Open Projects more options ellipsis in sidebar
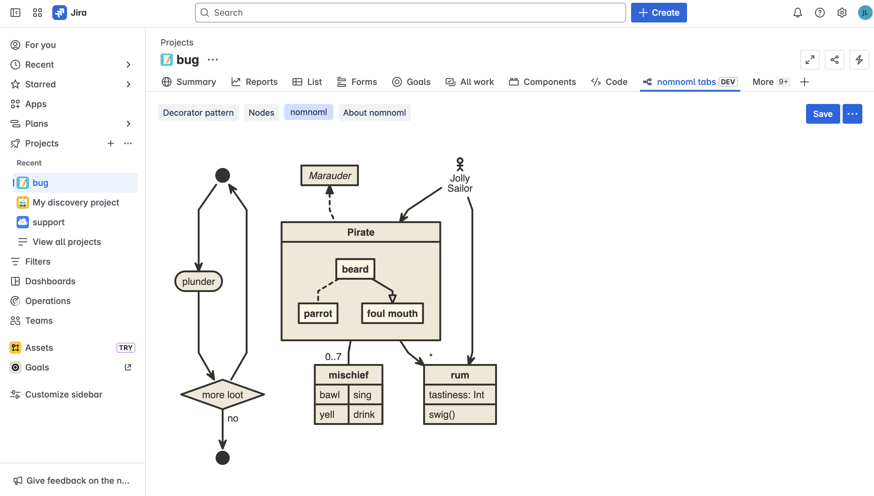 click(x=128, y=143)
